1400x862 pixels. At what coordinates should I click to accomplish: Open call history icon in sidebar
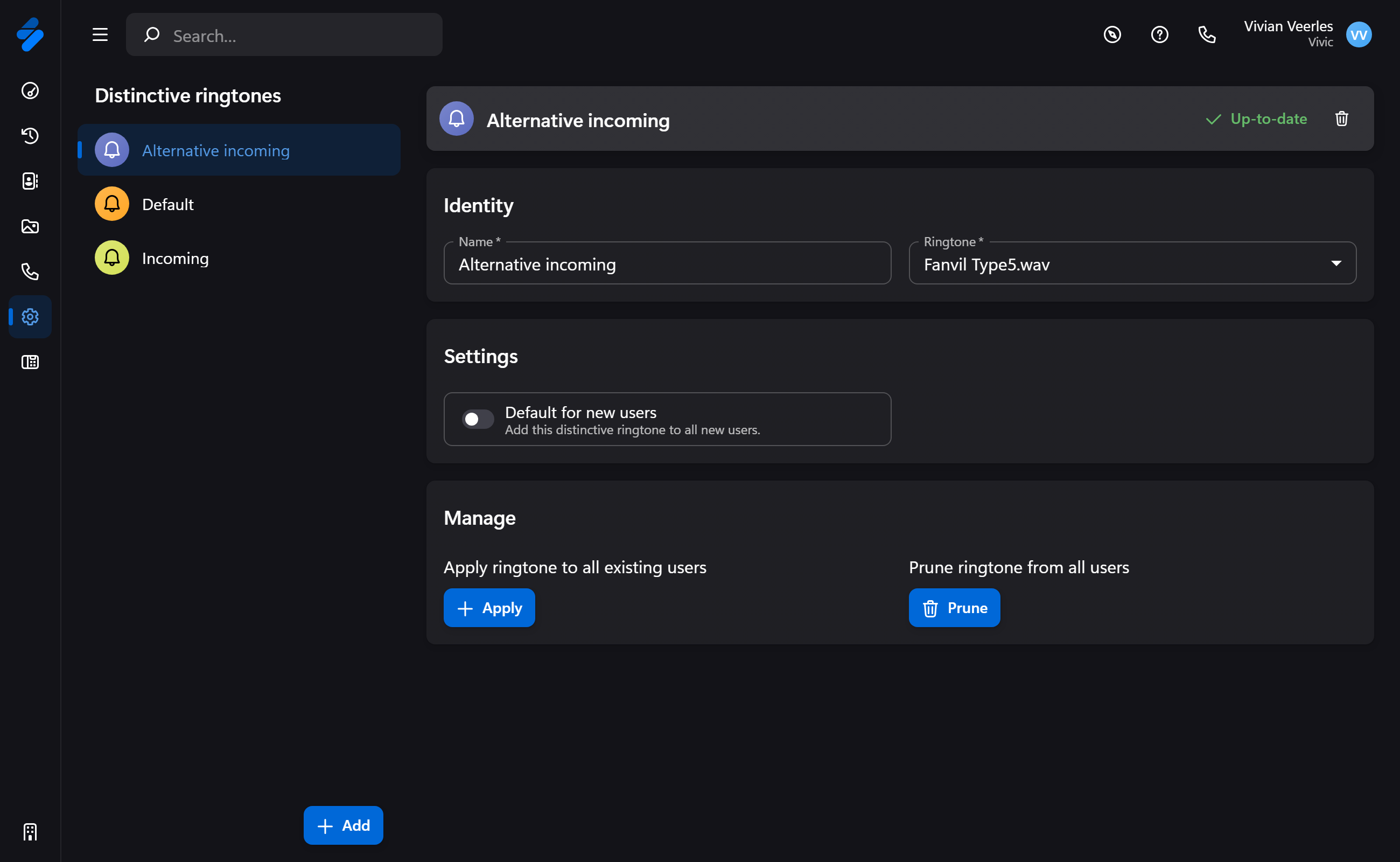click(x=30, y=136)
